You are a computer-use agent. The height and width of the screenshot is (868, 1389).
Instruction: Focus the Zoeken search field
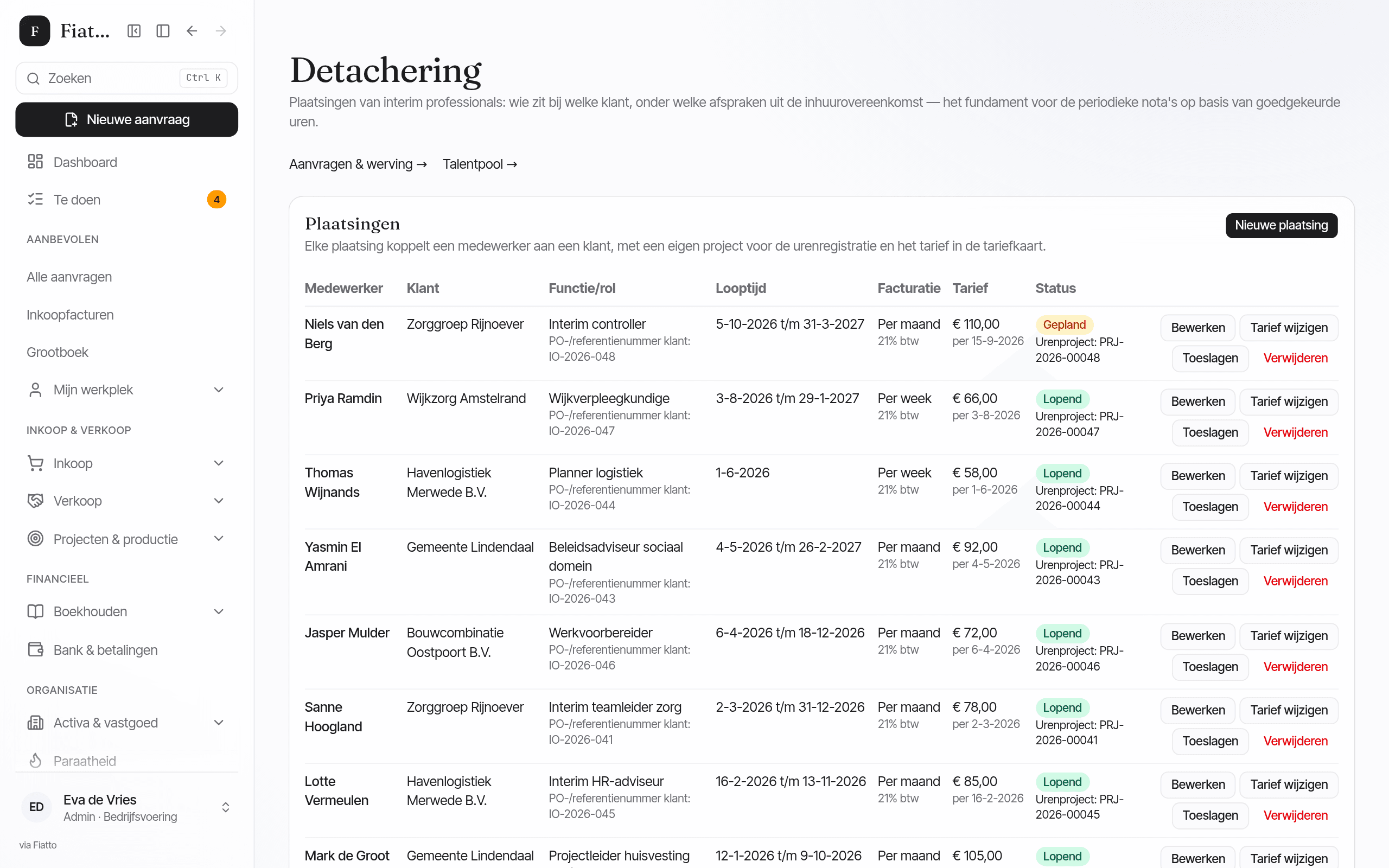click(x=127, y=78)
